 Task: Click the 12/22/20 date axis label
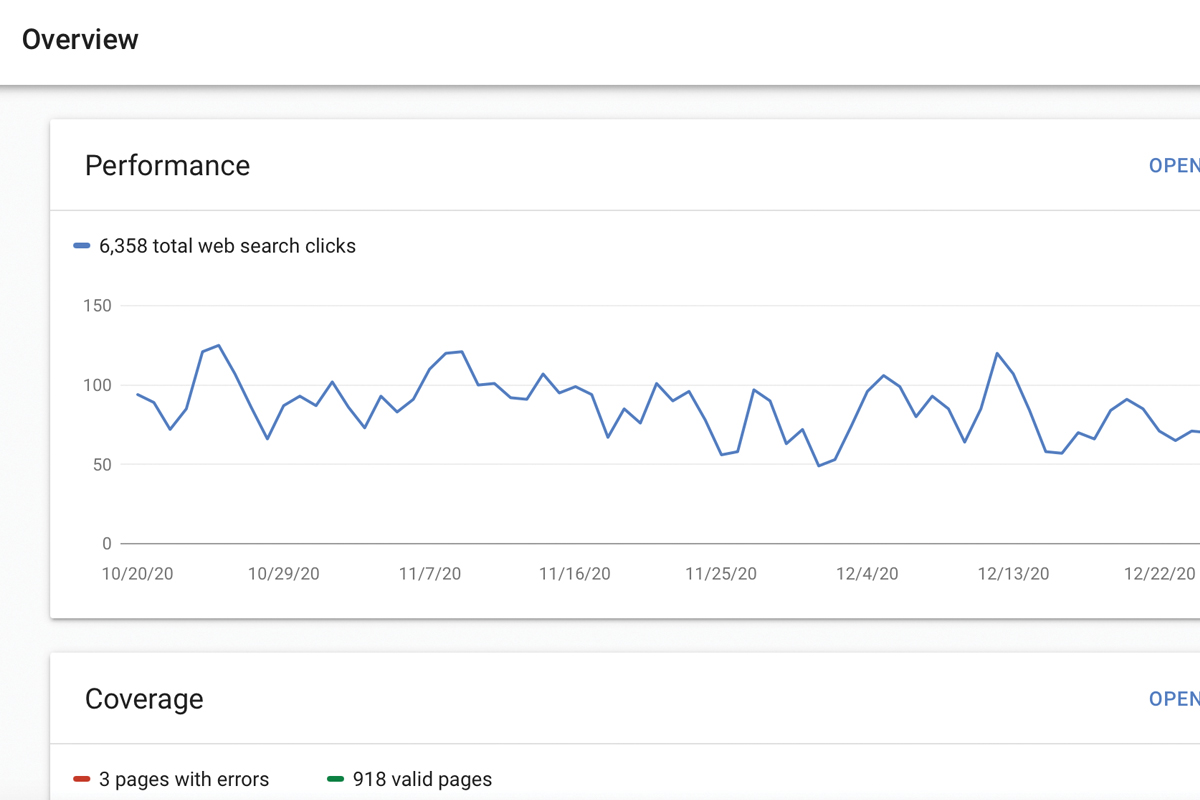tap(1159, 574)
